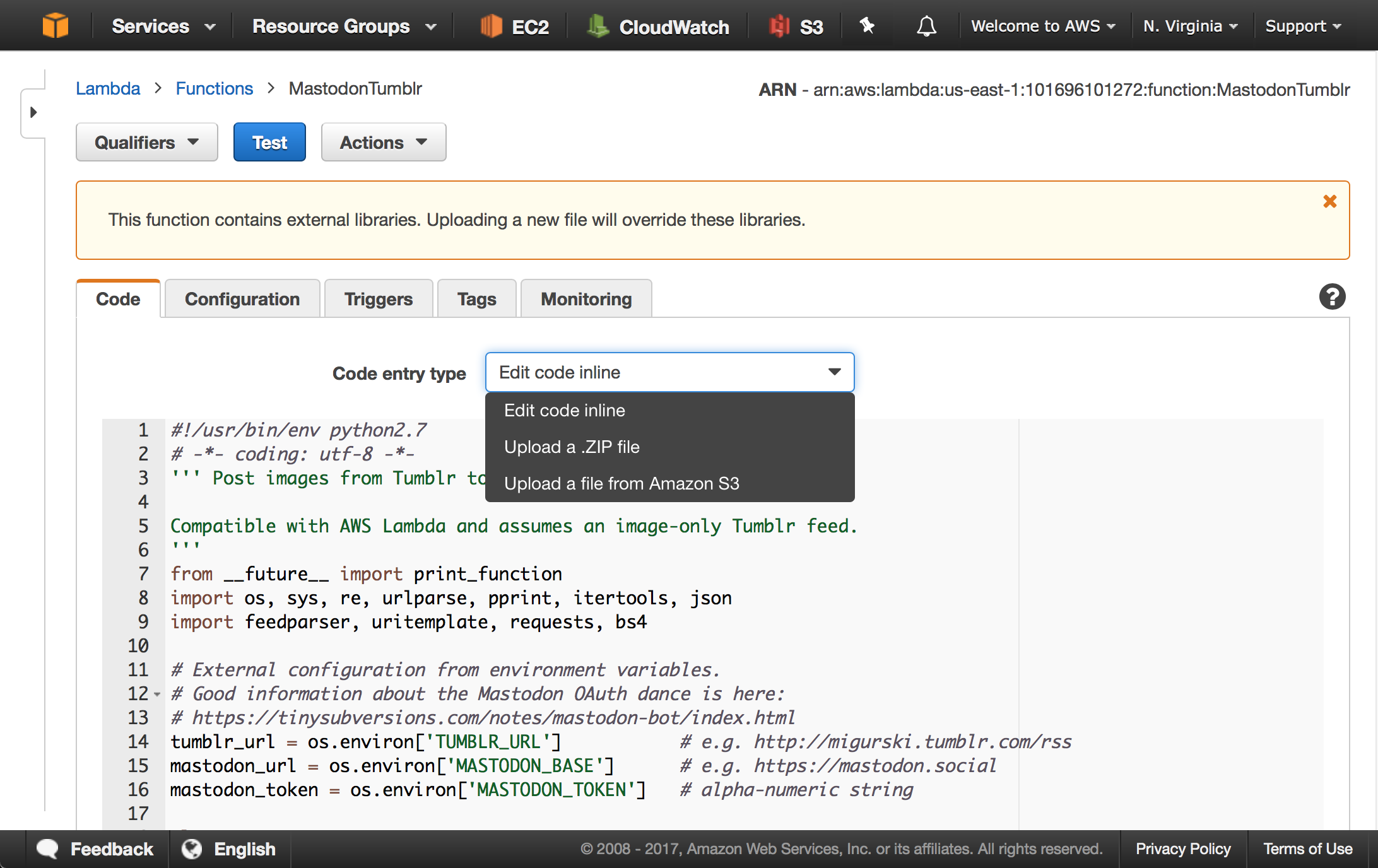Switch to the Tags tab
The width and height of the screenshot is (1378, 868).
point(477,299)
